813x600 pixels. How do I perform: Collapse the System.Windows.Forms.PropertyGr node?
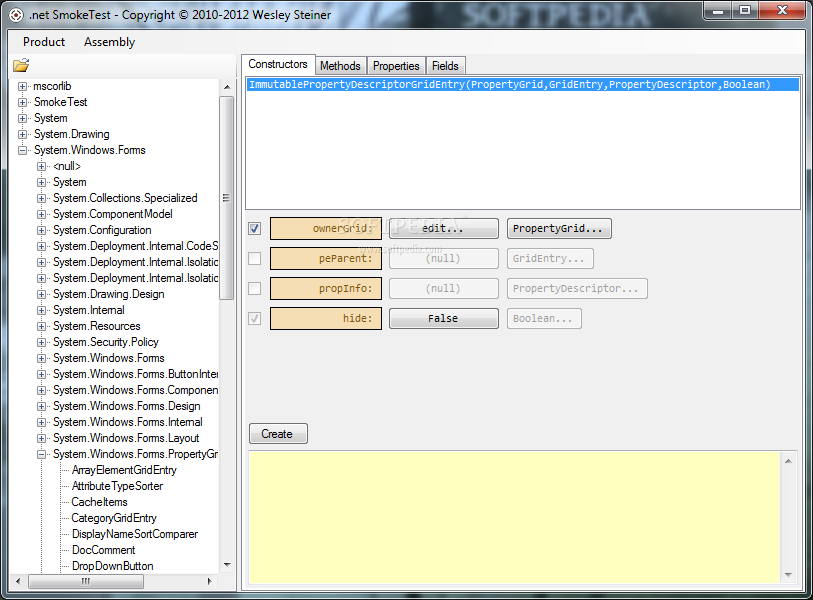41,454
